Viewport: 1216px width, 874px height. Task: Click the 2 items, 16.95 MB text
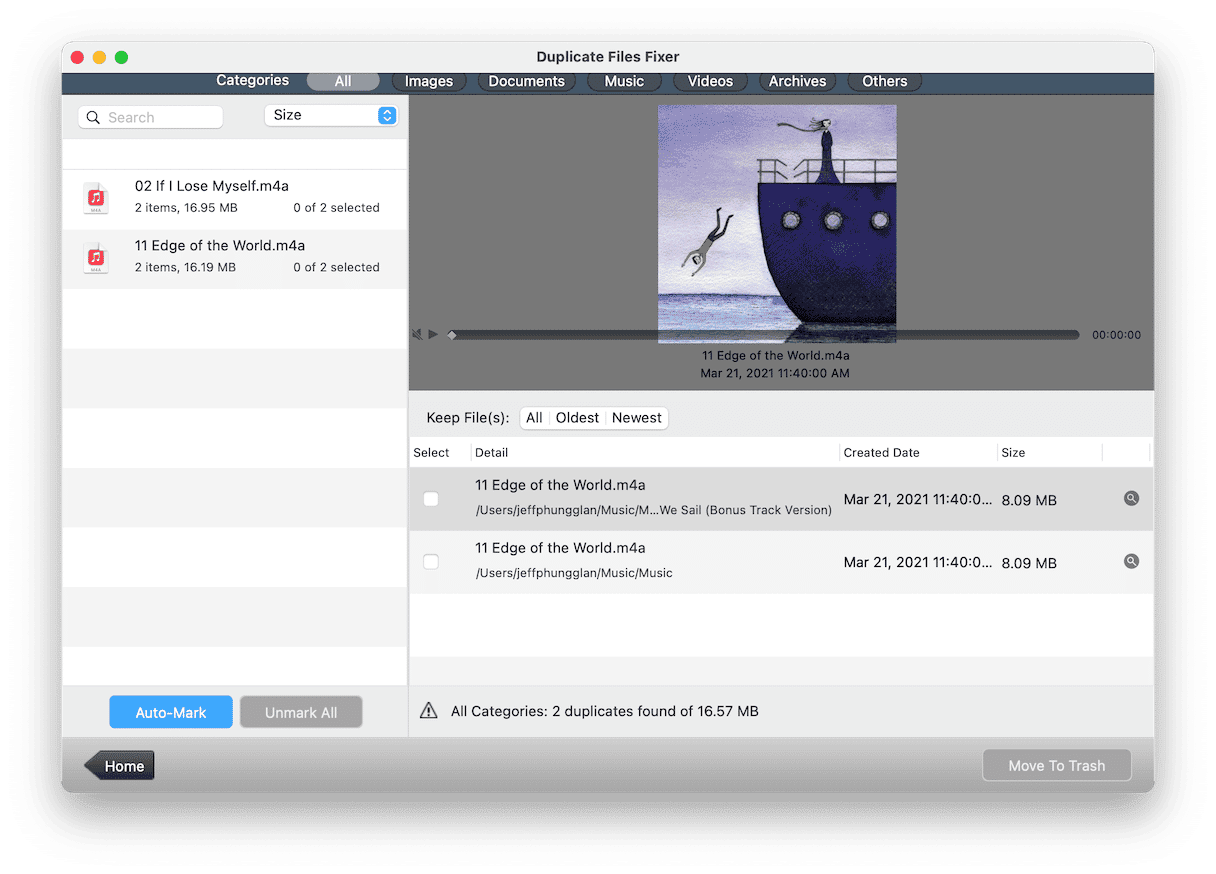(x=186, y=208)
